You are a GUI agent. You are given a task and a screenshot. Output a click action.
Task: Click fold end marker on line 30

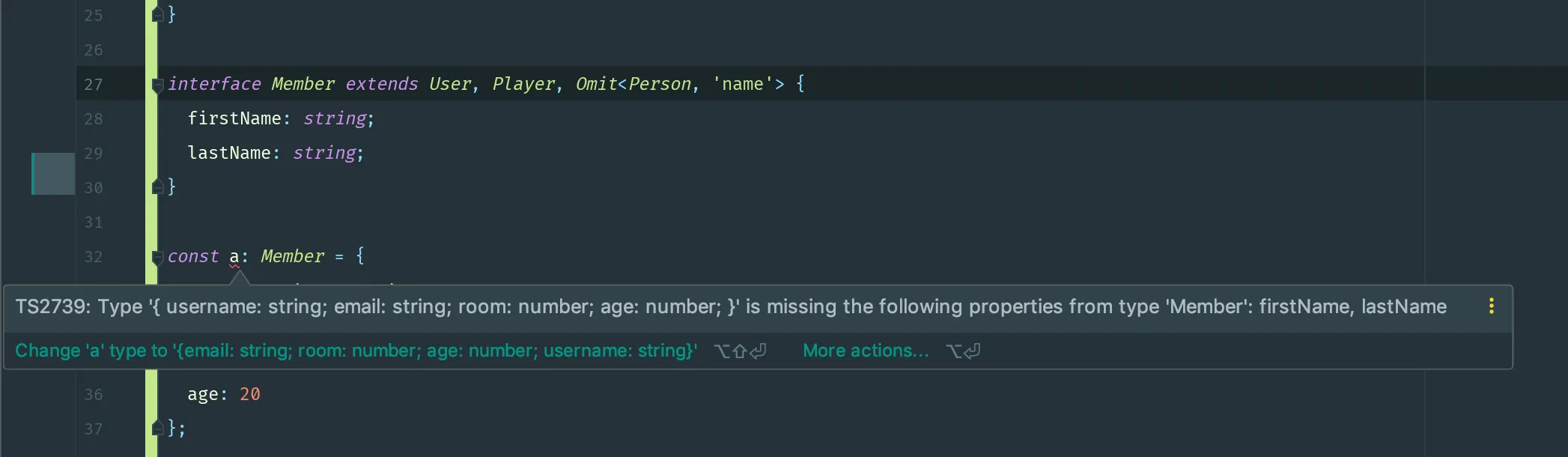157,187
